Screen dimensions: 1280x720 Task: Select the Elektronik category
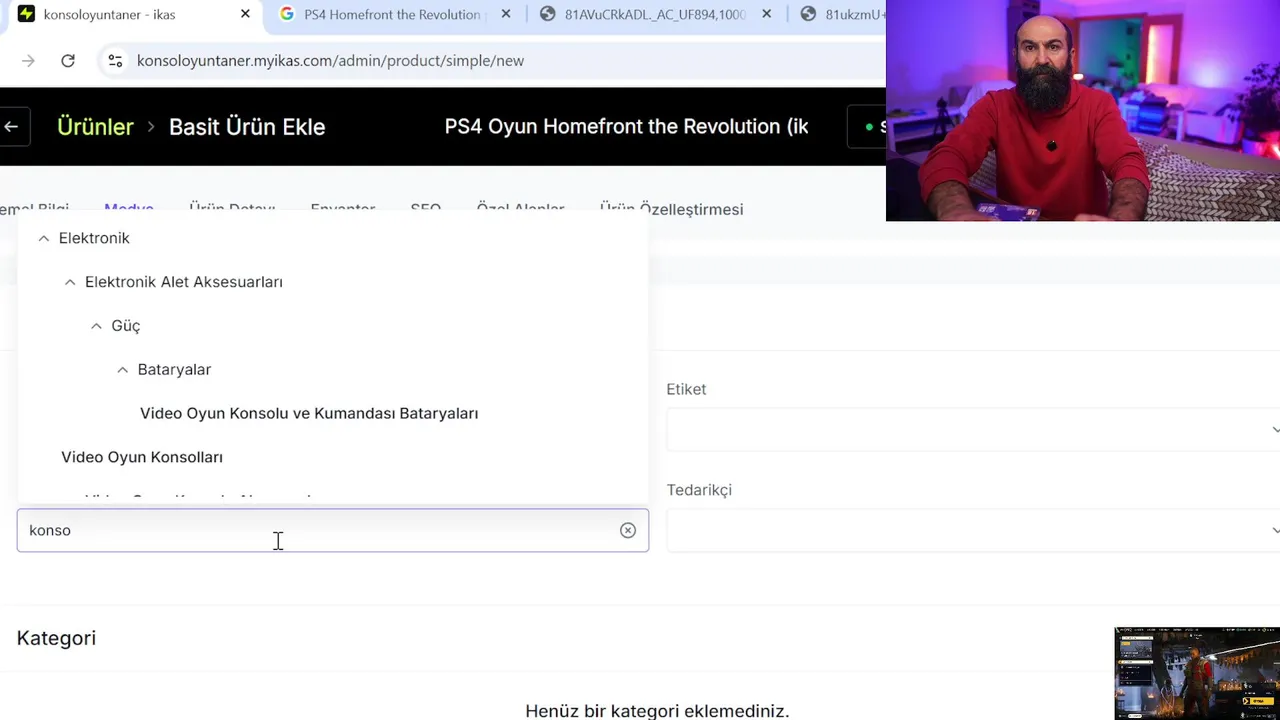(x=94, y=238)
